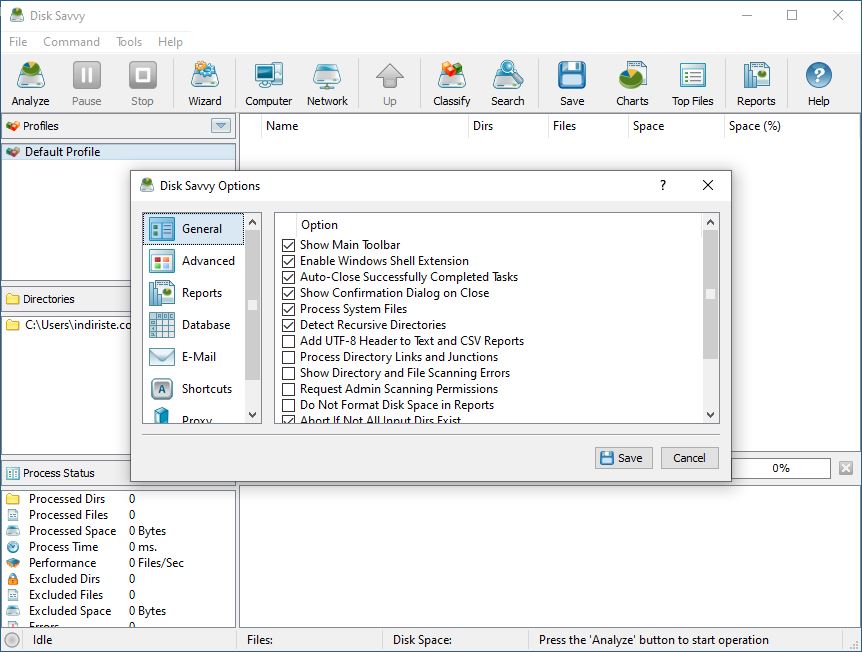Sort results by Files column

click(588, 126)
